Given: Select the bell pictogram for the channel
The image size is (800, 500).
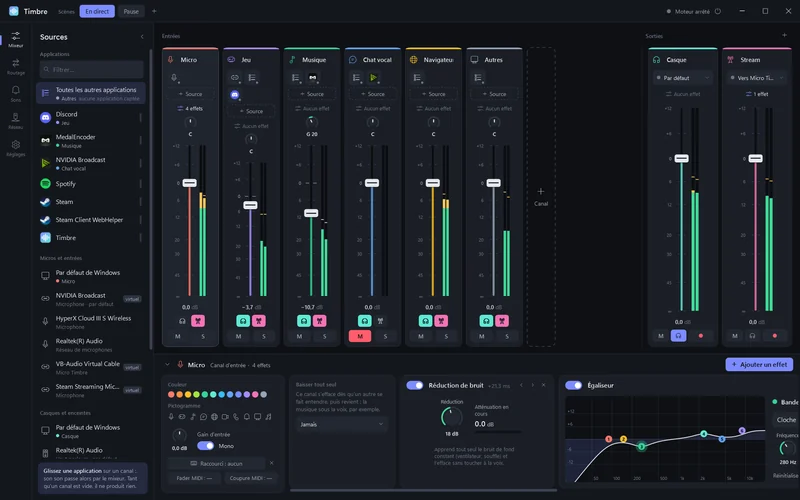Looking at the screenshot, I should click(246, 417).
